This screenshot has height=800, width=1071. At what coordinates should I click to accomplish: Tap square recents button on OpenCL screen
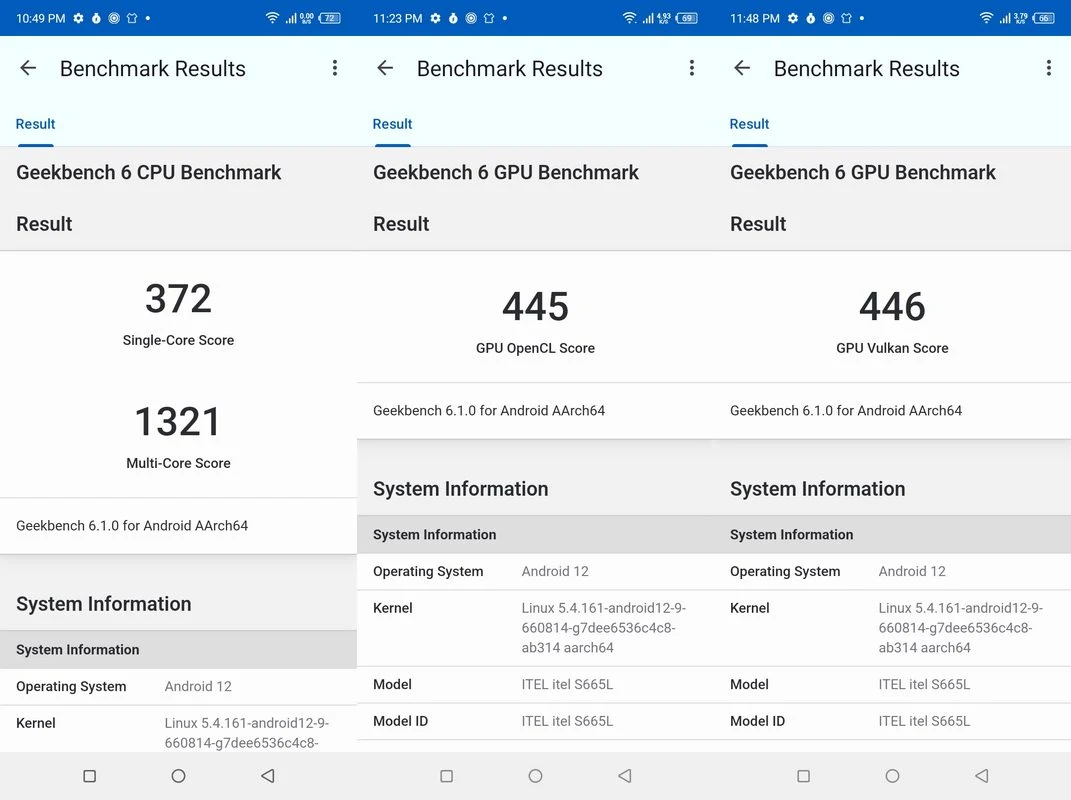click(447, 776)
